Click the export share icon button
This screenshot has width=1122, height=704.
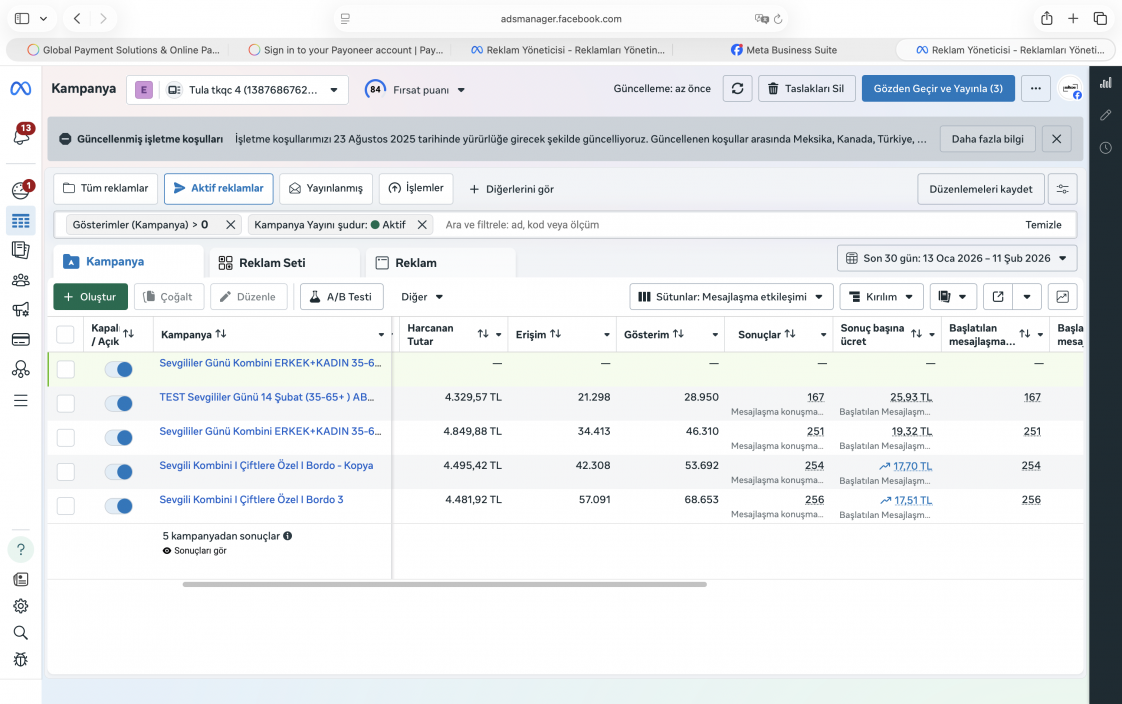point(997,297)
